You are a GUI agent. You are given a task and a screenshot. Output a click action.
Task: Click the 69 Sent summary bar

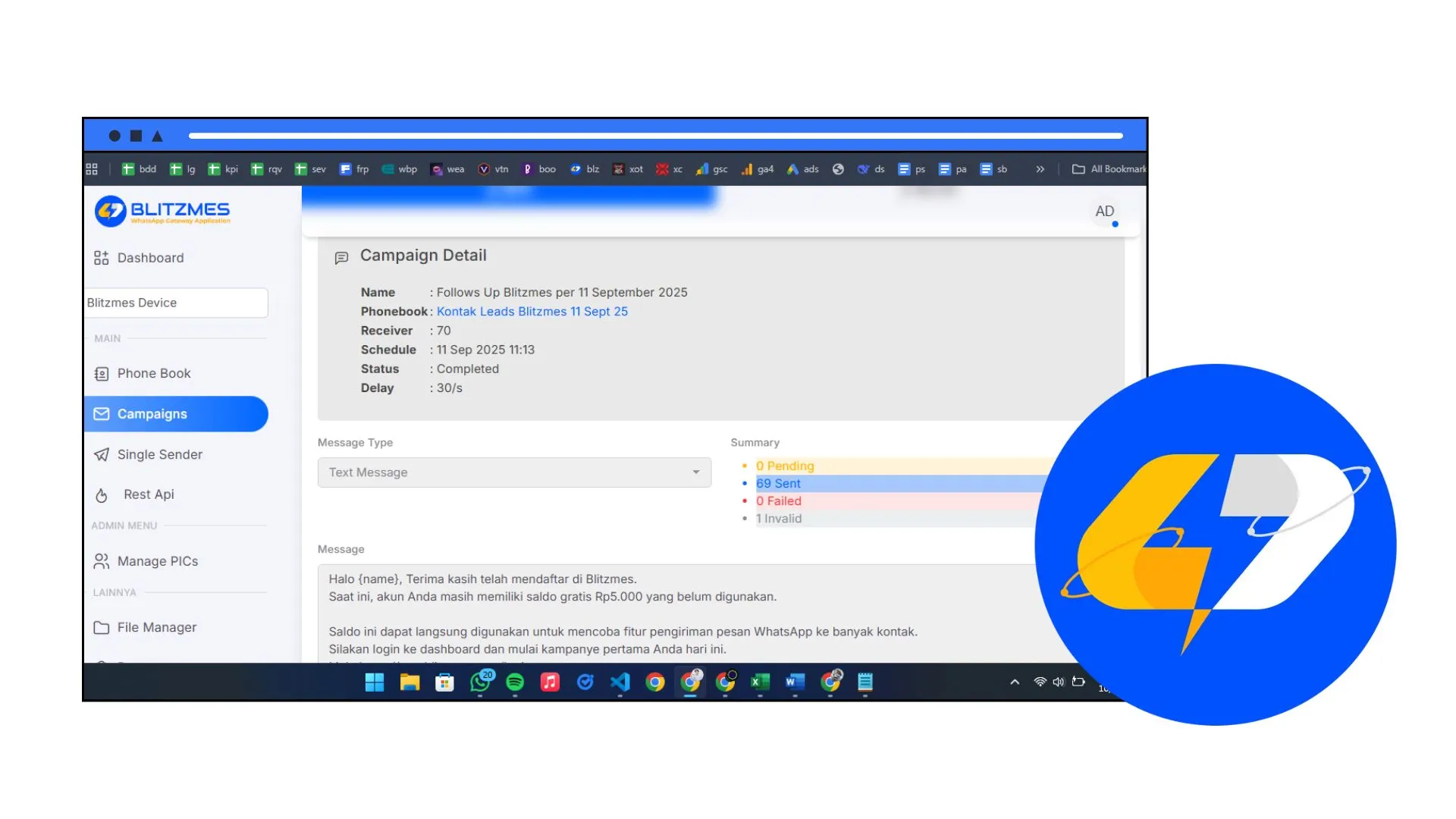coord(895,484)
